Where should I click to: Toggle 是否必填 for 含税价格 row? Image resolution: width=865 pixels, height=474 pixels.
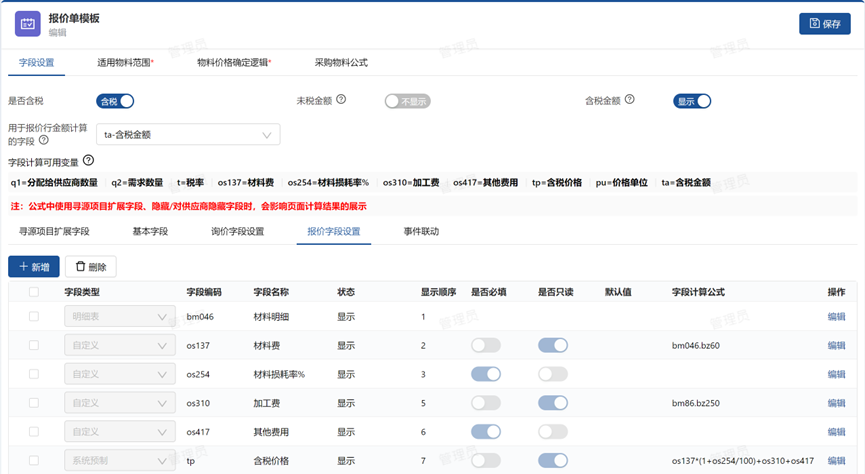click(x=486, y=460)
